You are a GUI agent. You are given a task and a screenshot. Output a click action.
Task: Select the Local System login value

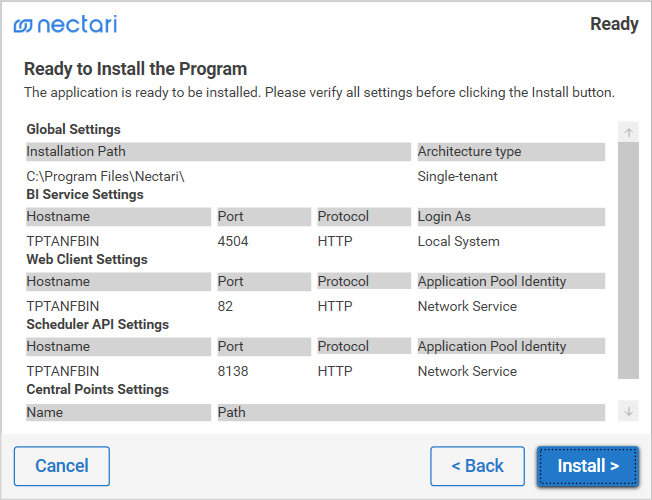click(458, 241)
